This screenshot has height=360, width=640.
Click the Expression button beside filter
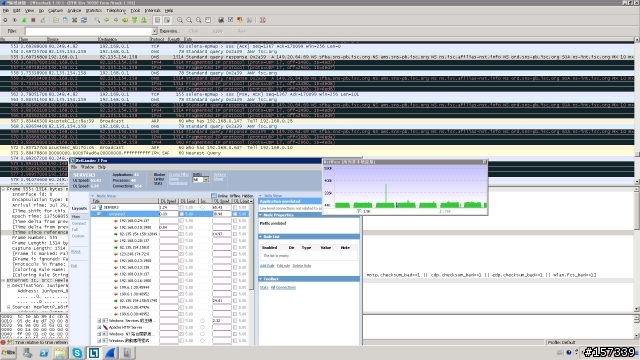coord(169,31)
